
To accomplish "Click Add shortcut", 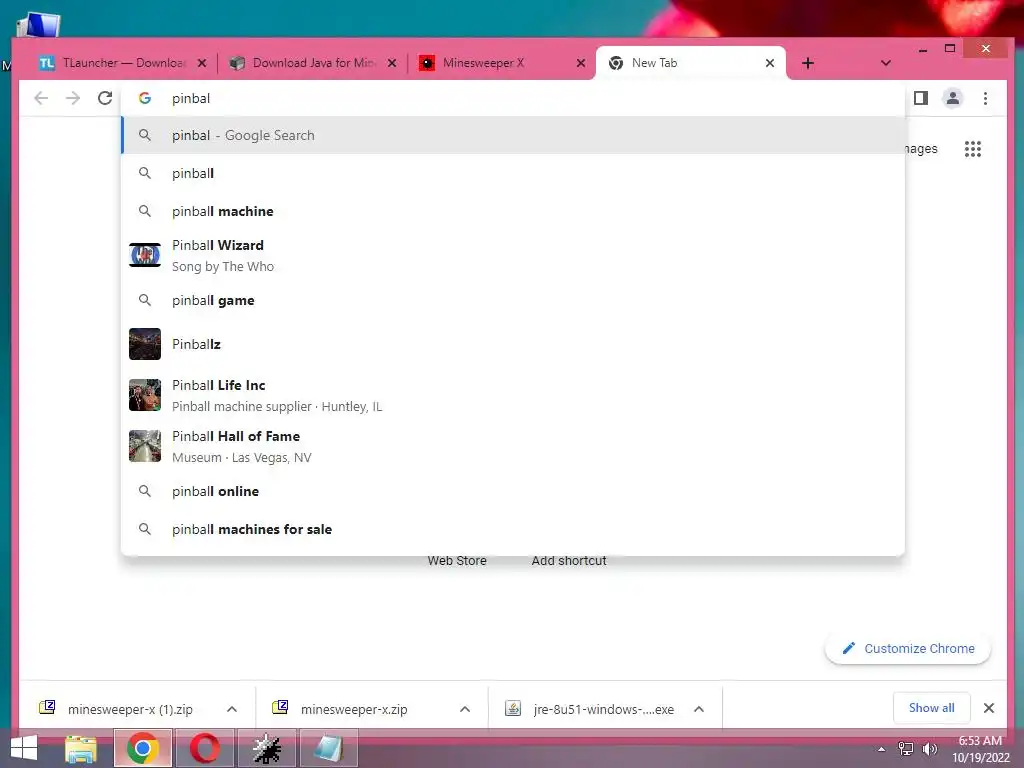I will [x=569, y=560].
